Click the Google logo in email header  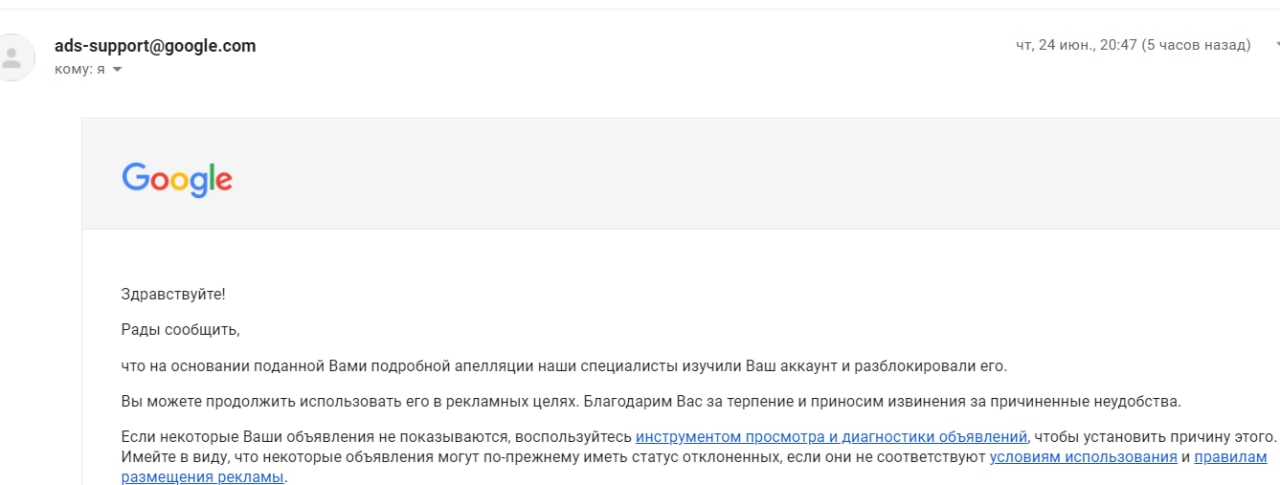(177, 179)
